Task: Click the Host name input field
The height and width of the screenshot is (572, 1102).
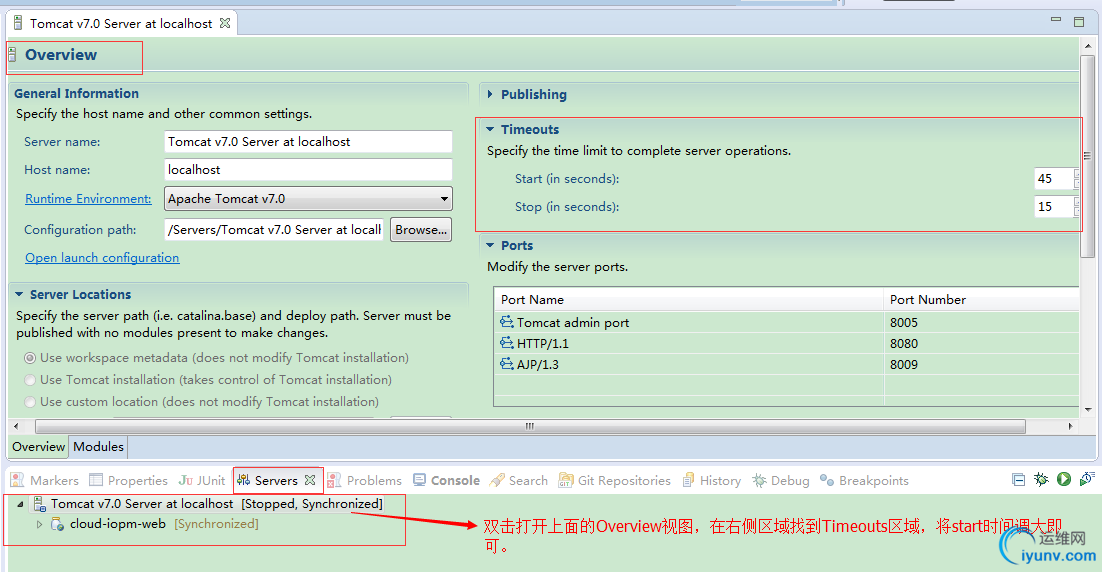Action: pos(309,169)
